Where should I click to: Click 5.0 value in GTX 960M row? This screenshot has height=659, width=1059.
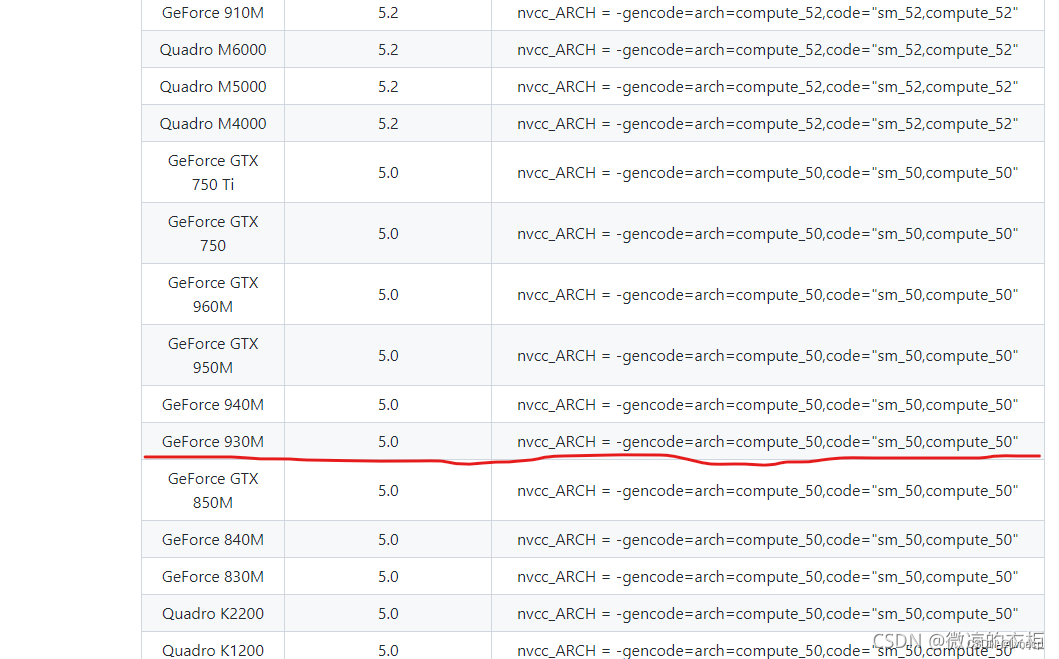388,295
